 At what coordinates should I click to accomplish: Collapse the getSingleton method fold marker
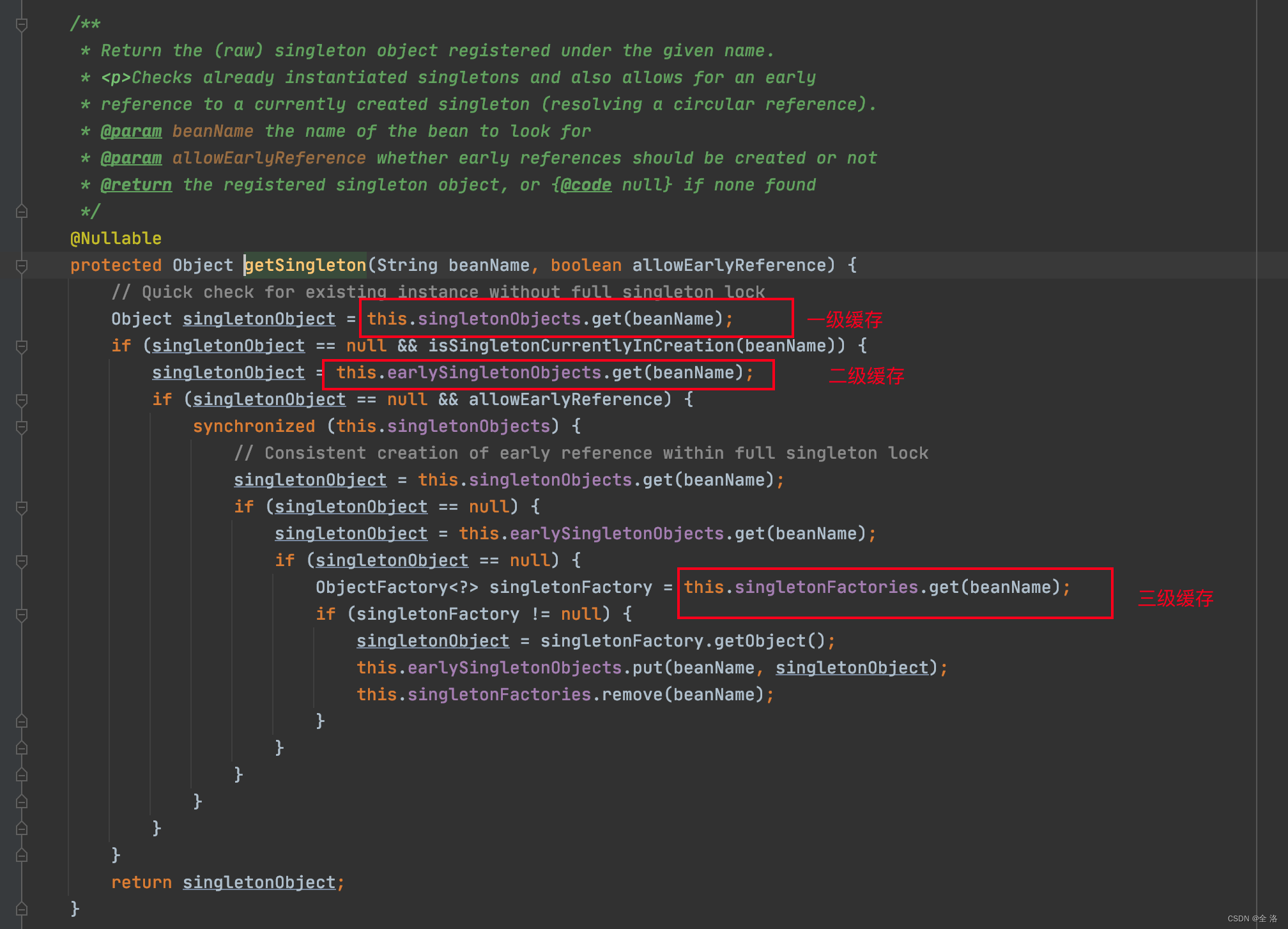[x=22, y=266]
